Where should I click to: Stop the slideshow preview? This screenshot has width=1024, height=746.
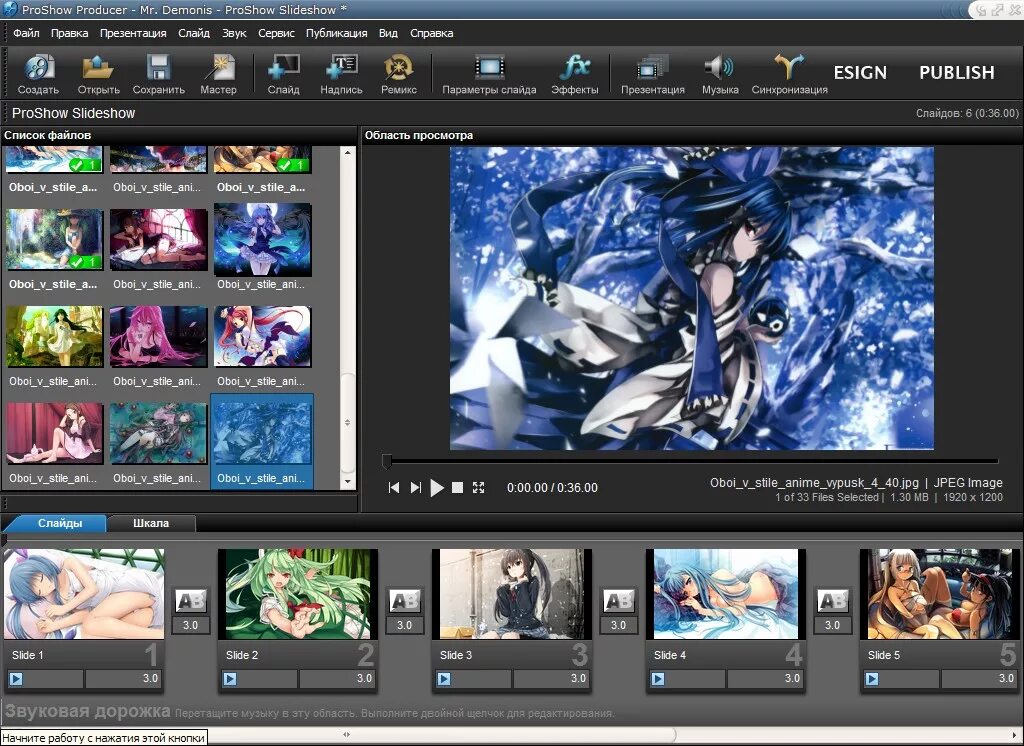pos(458,488)
